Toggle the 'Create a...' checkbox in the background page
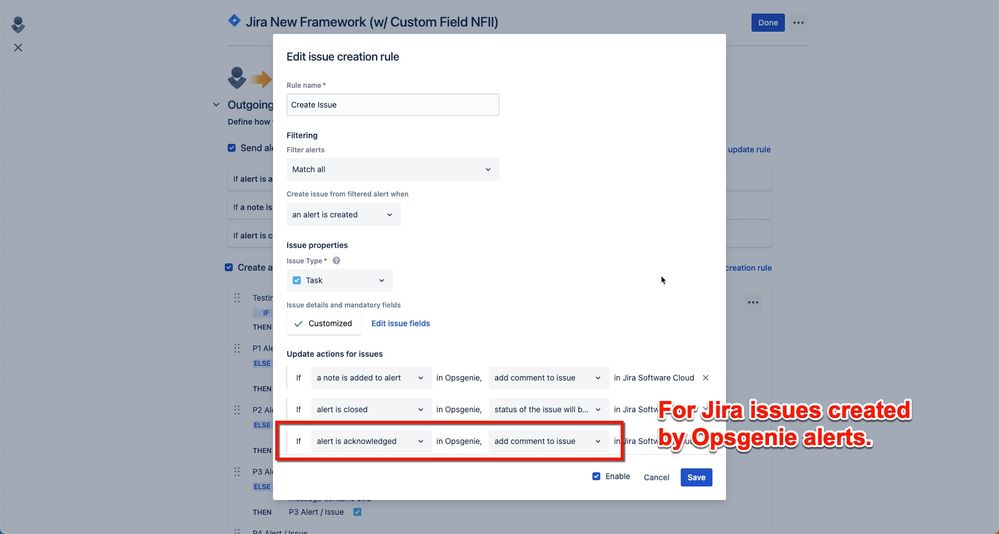 (229, 268)
